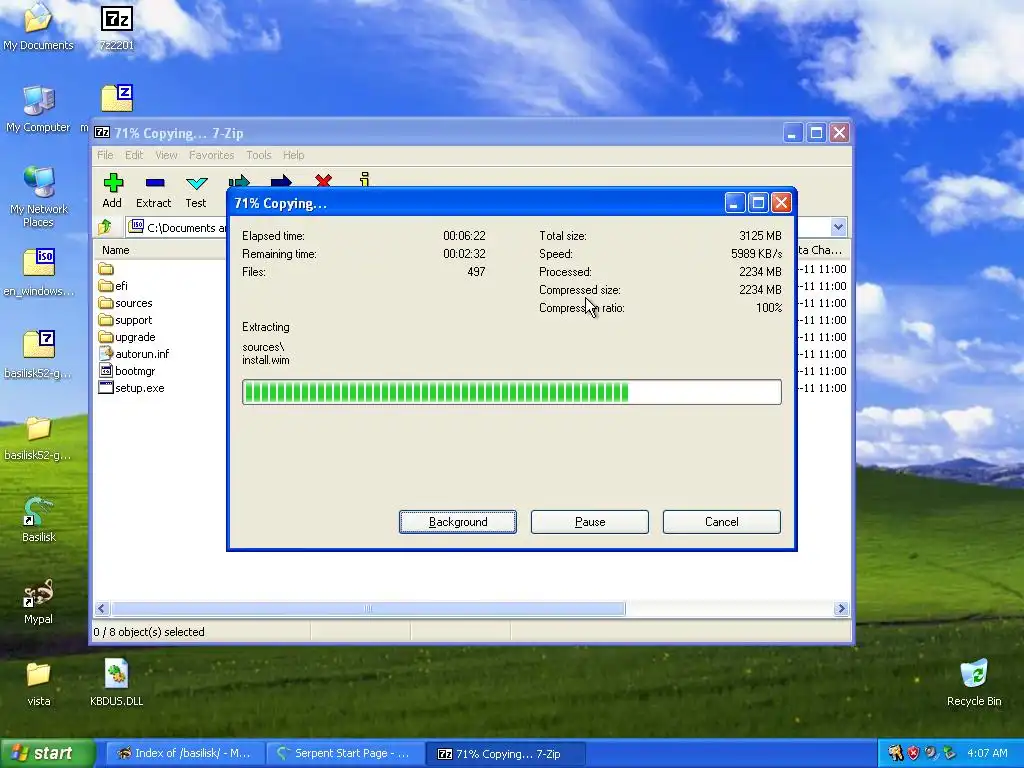Click the up-folder arrow icon

(105, 227)
